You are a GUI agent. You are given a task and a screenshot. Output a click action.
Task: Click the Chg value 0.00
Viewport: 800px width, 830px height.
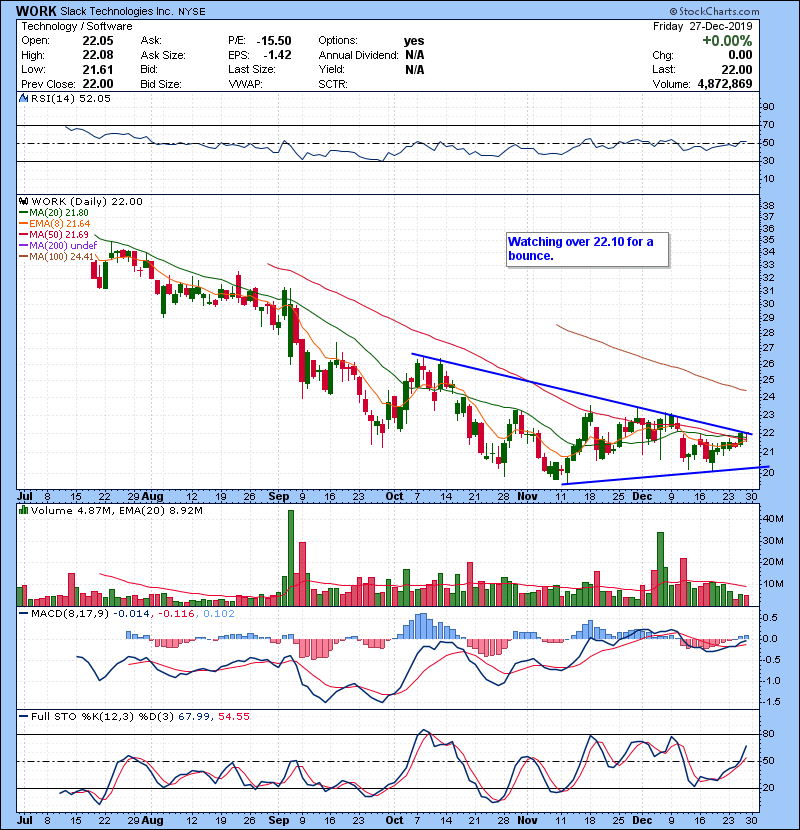740,55
